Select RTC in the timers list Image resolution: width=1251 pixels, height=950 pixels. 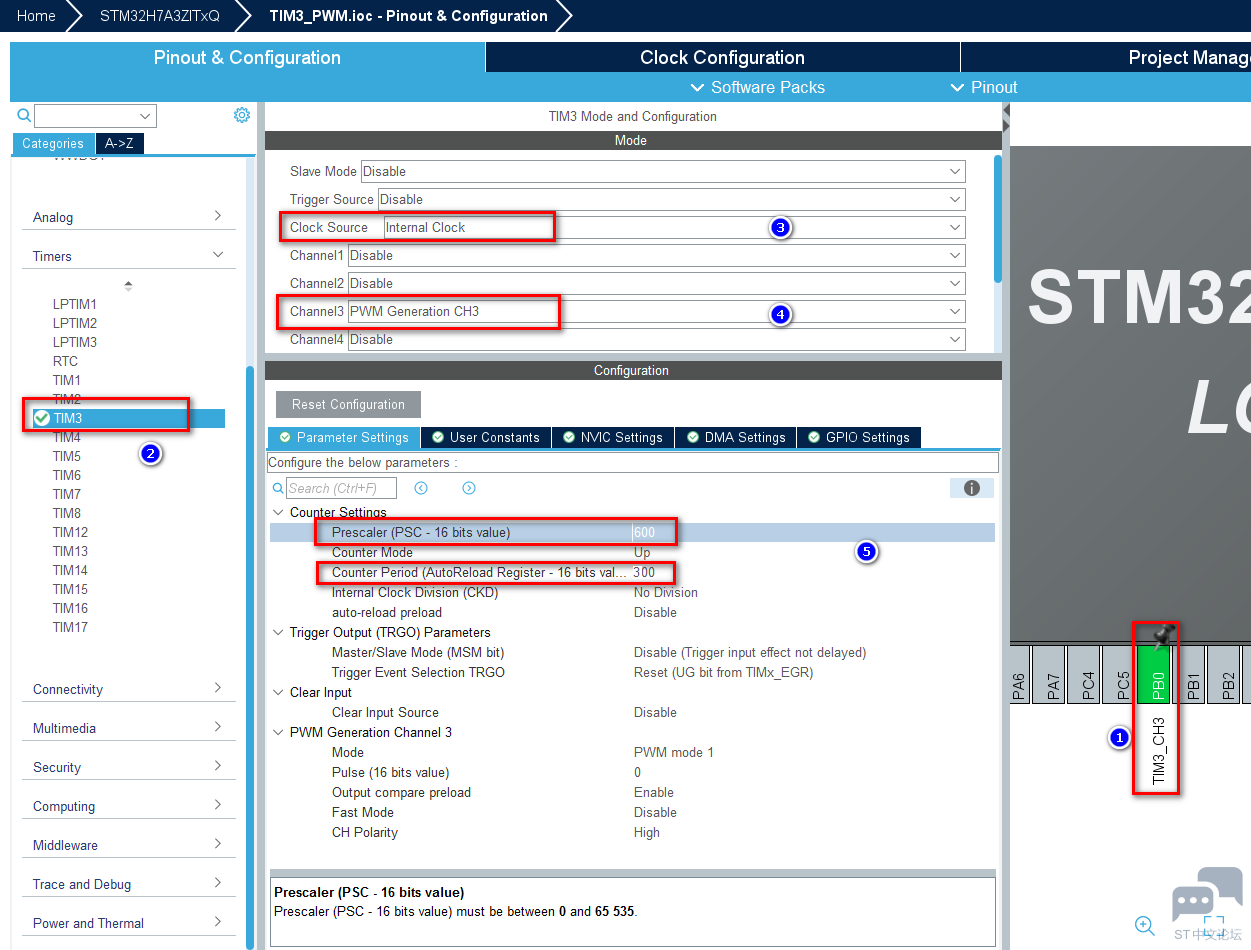coord(65,361)
